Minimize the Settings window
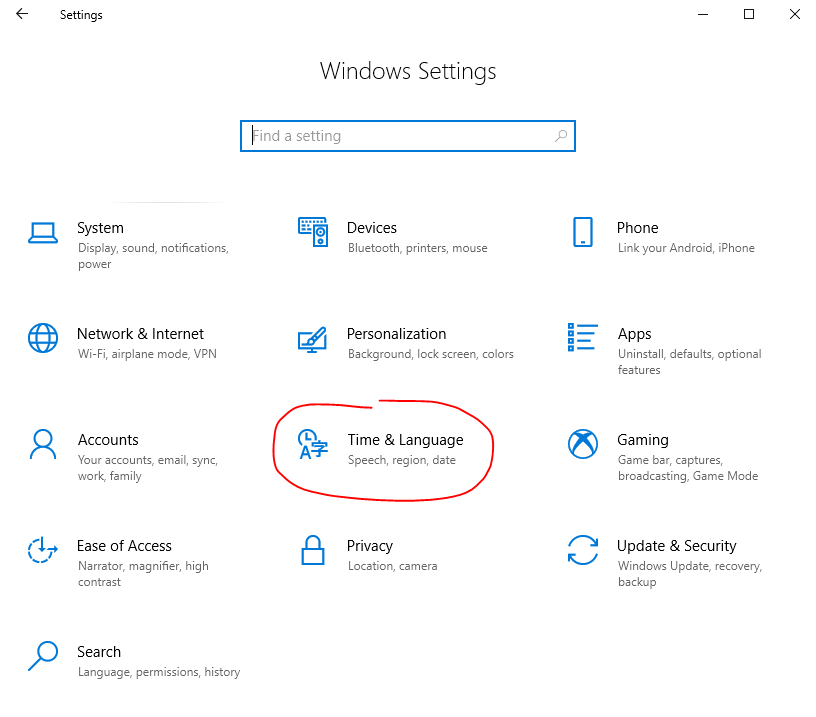The width and height of the screenshot is (816, 717). point(703,14)
